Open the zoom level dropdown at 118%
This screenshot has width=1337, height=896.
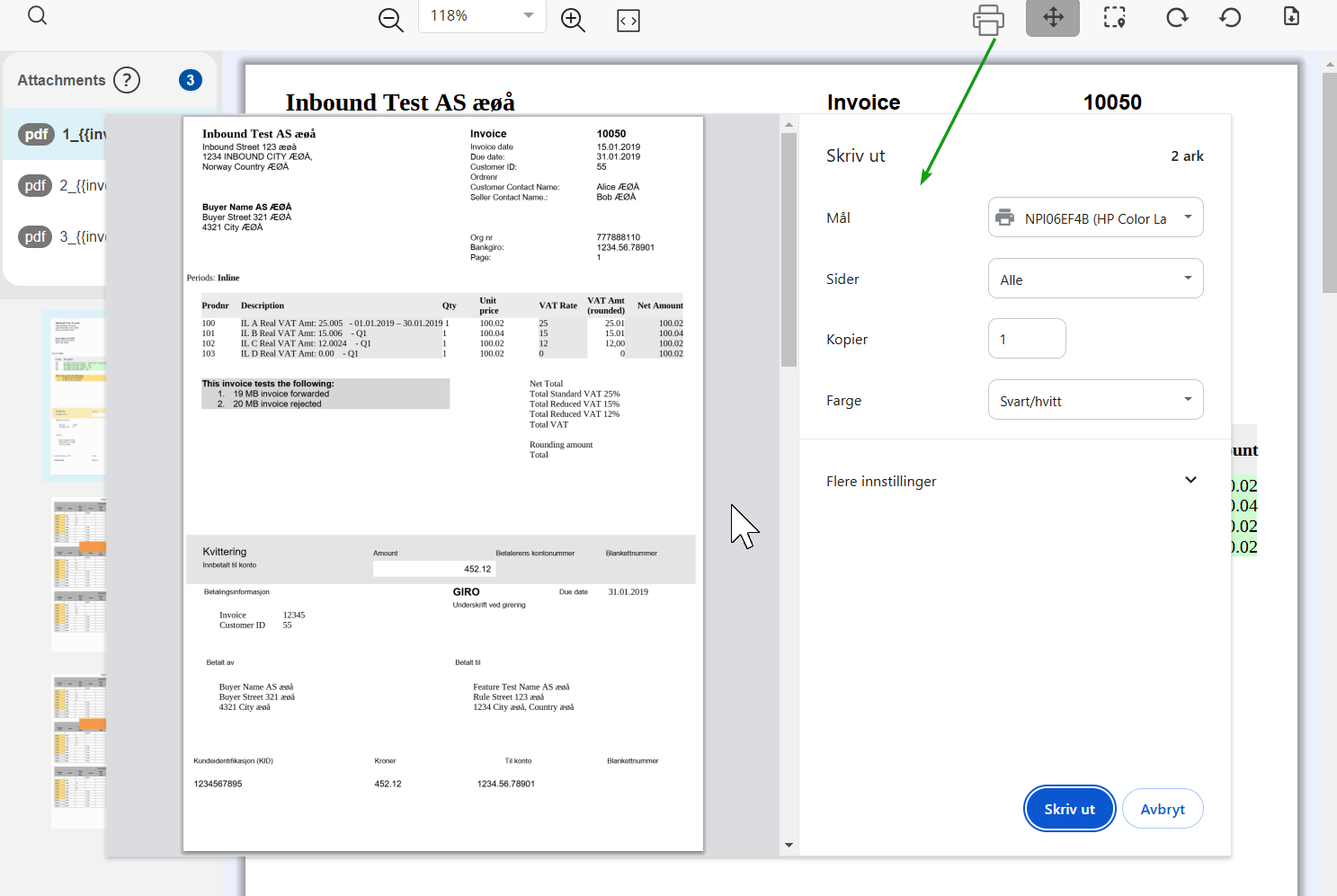[x=482, y=16]
